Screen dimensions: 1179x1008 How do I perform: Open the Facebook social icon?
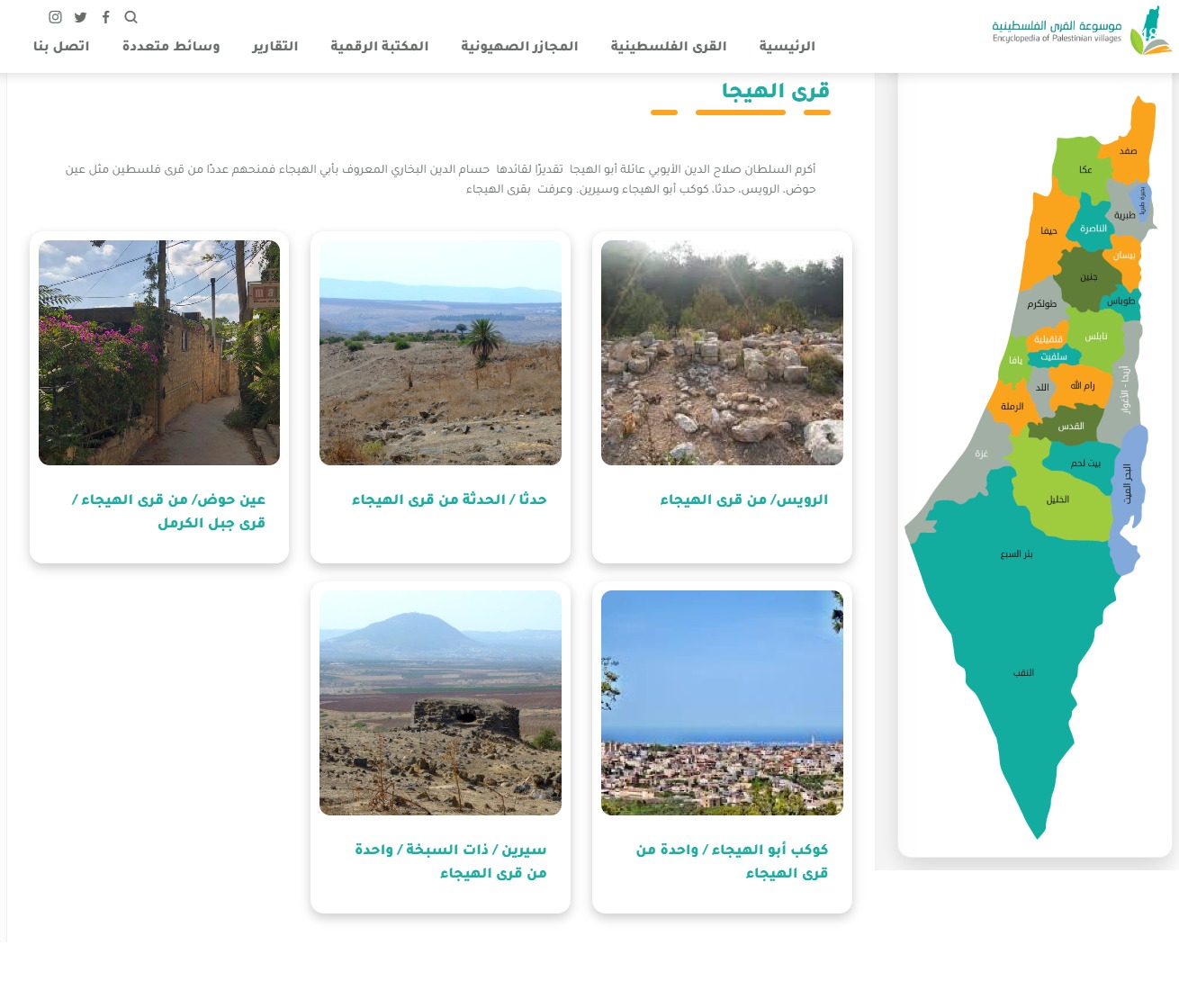105,17
